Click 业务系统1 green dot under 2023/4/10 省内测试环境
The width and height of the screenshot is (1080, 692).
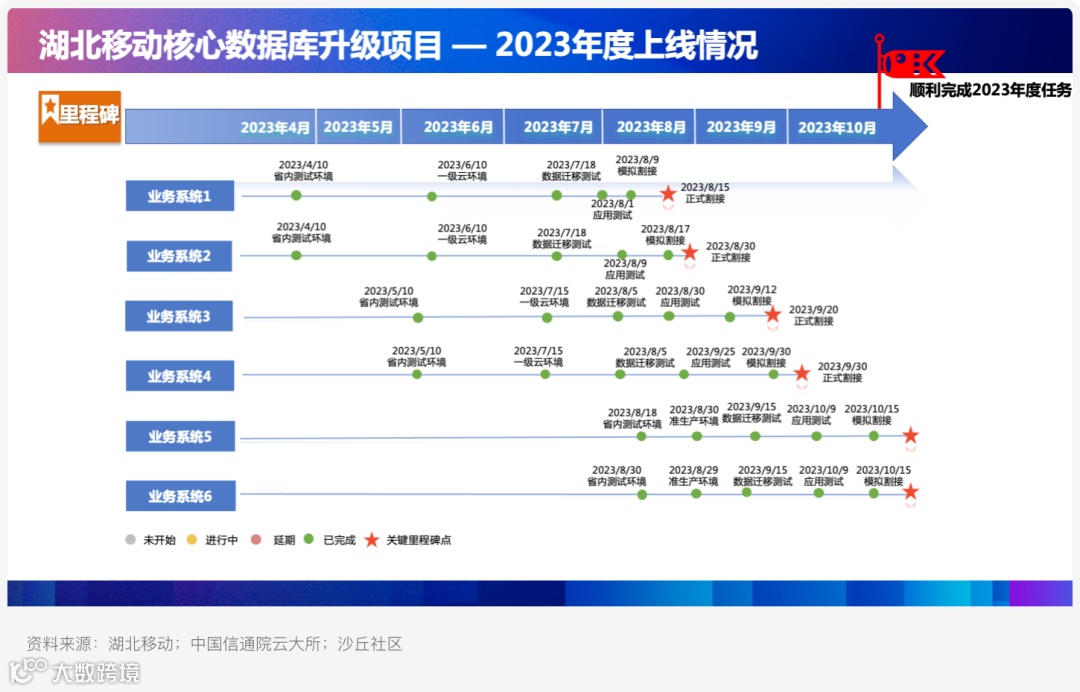point(296,196)
